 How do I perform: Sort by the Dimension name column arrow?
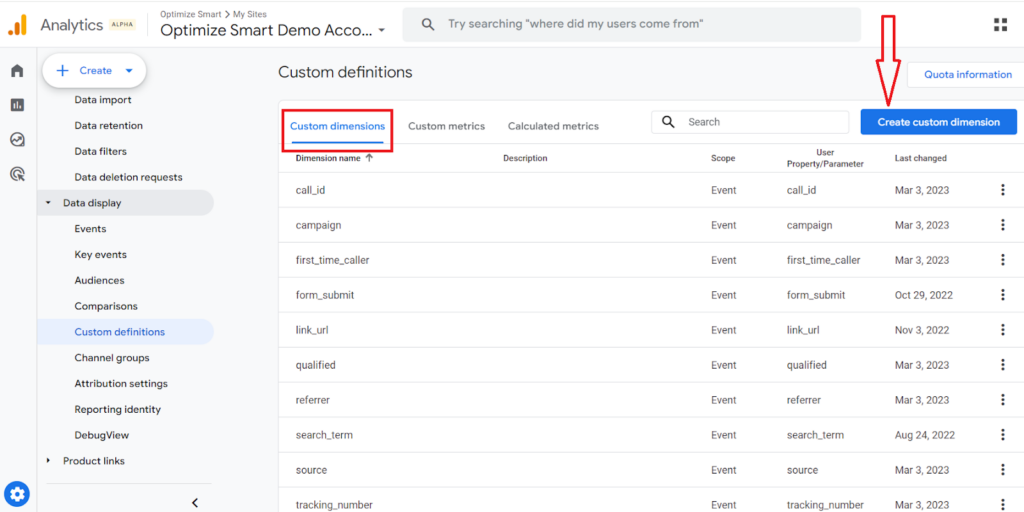(x=369, y=158)
